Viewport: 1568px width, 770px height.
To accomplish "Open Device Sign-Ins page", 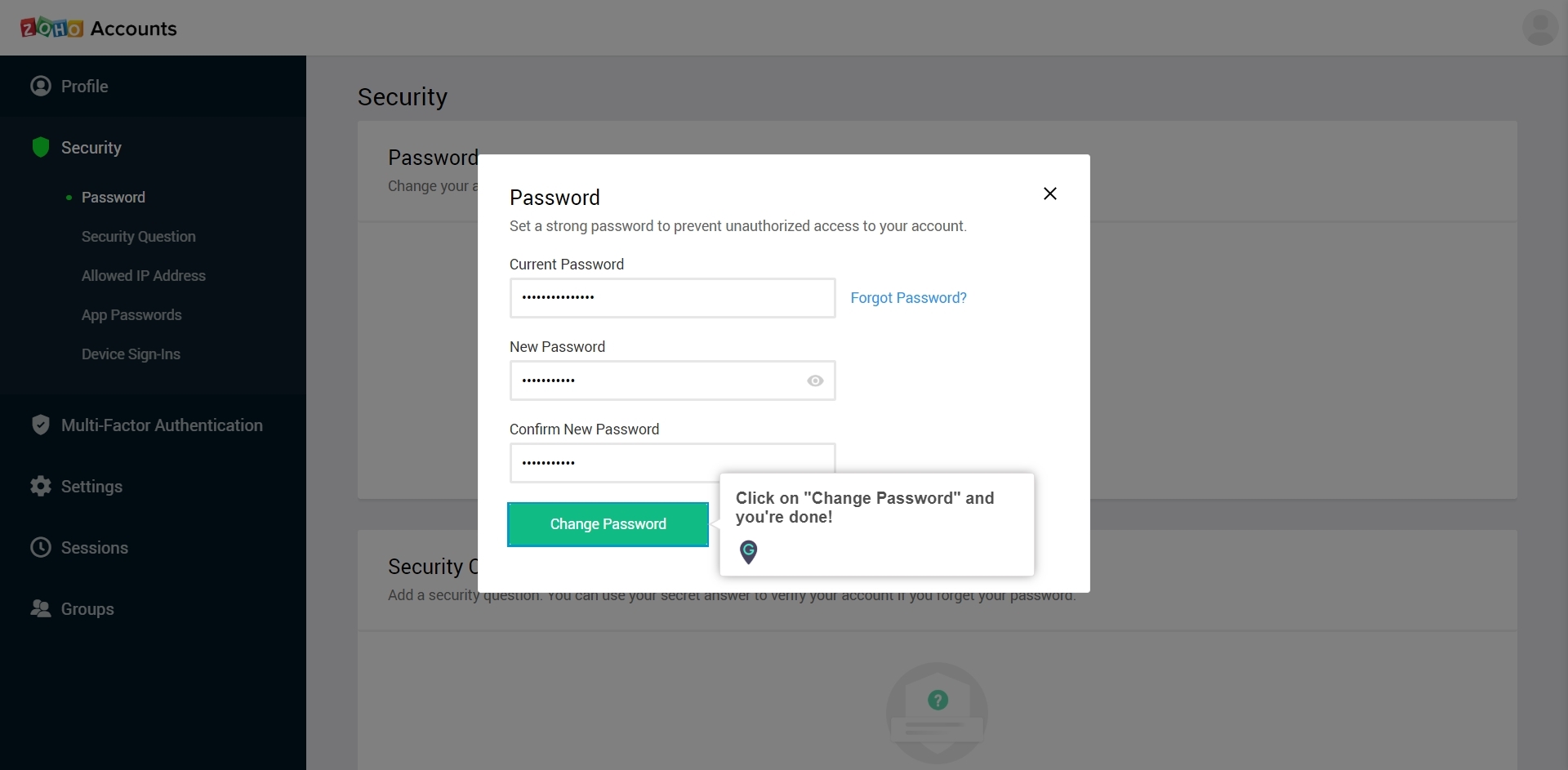I will pyautogui.click(x=131, y=354).
